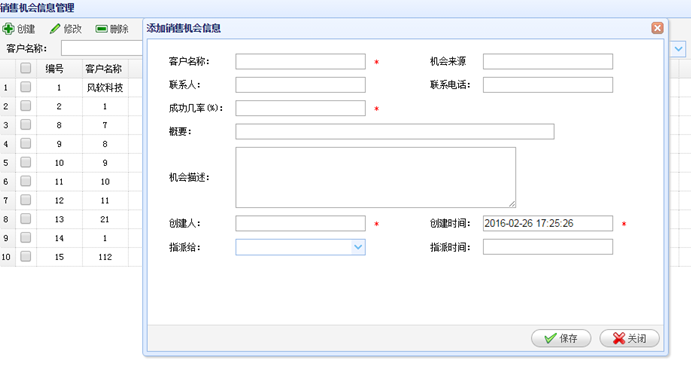Check the checkbox for row 4 编号 9
The width and height of the screenshot is (691, 371).
[26, 144]
